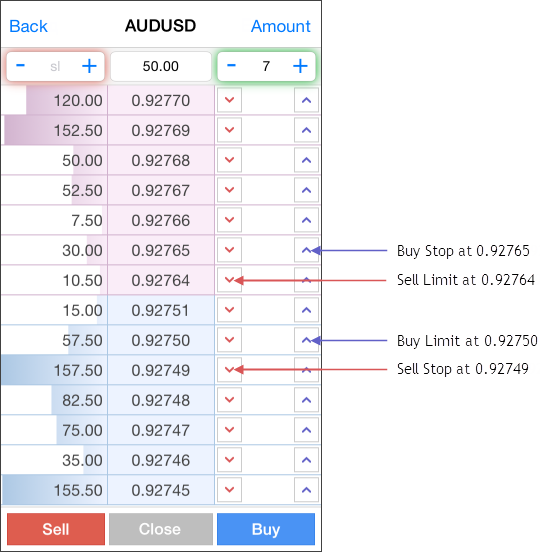Place Sell Limit using down arrow at 0.92764

pyautogui.click(x=229, y=280)
